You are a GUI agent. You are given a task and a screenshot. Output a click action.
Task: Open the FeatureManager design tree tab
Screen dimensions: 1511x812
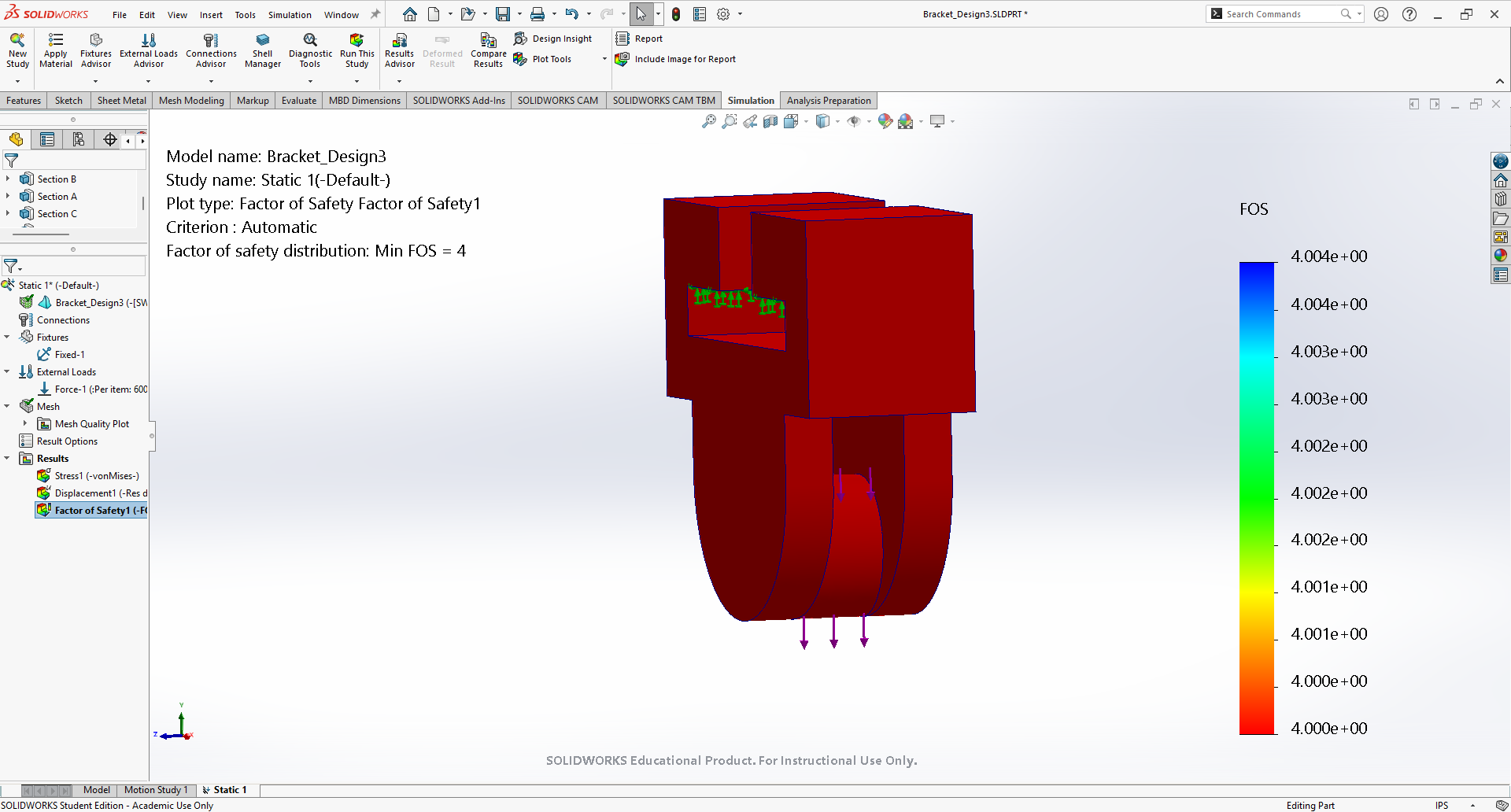(x=16, y=139)
